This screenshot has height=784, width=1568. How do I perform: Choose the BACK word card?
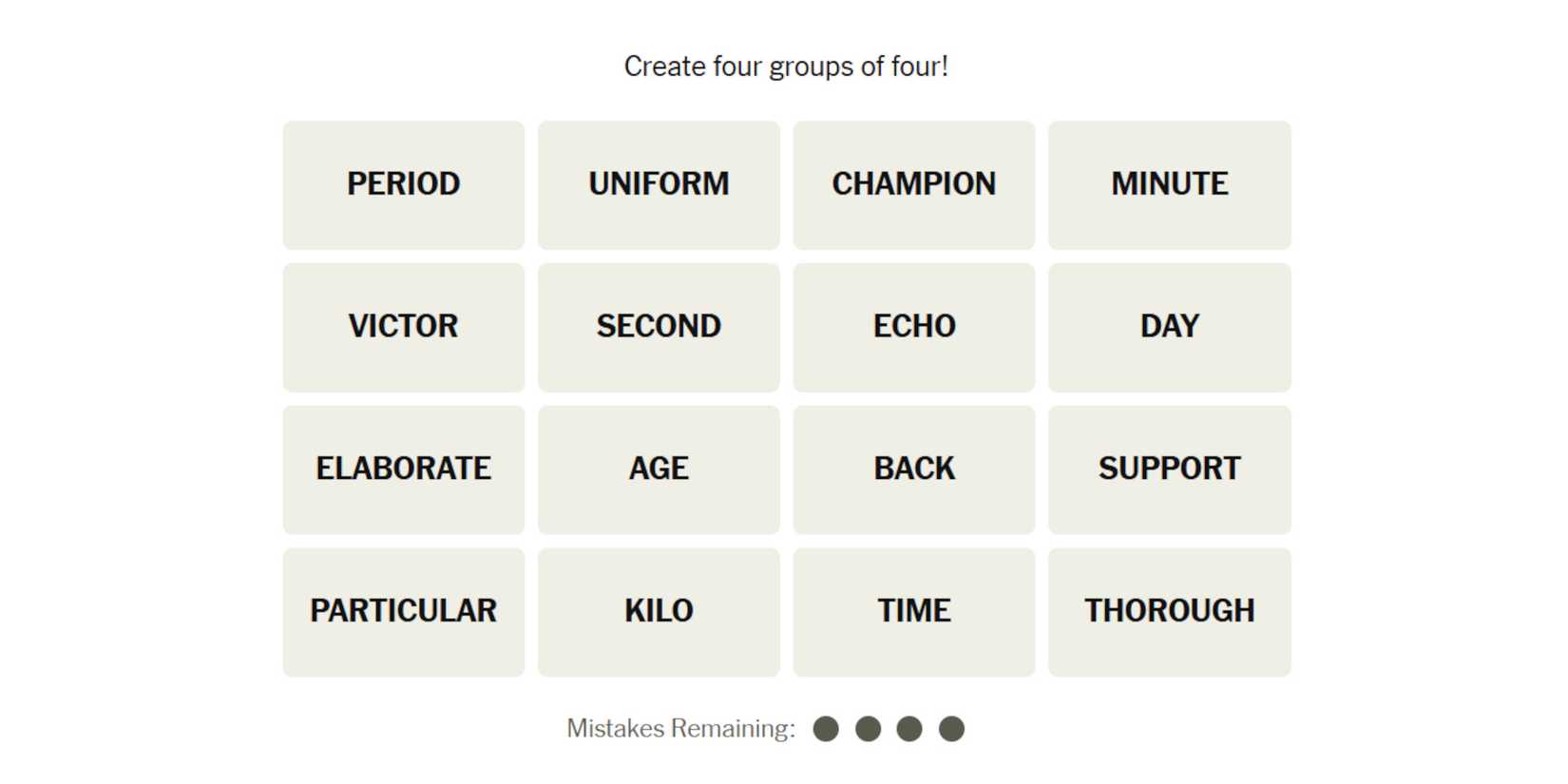tap(913, 469)
